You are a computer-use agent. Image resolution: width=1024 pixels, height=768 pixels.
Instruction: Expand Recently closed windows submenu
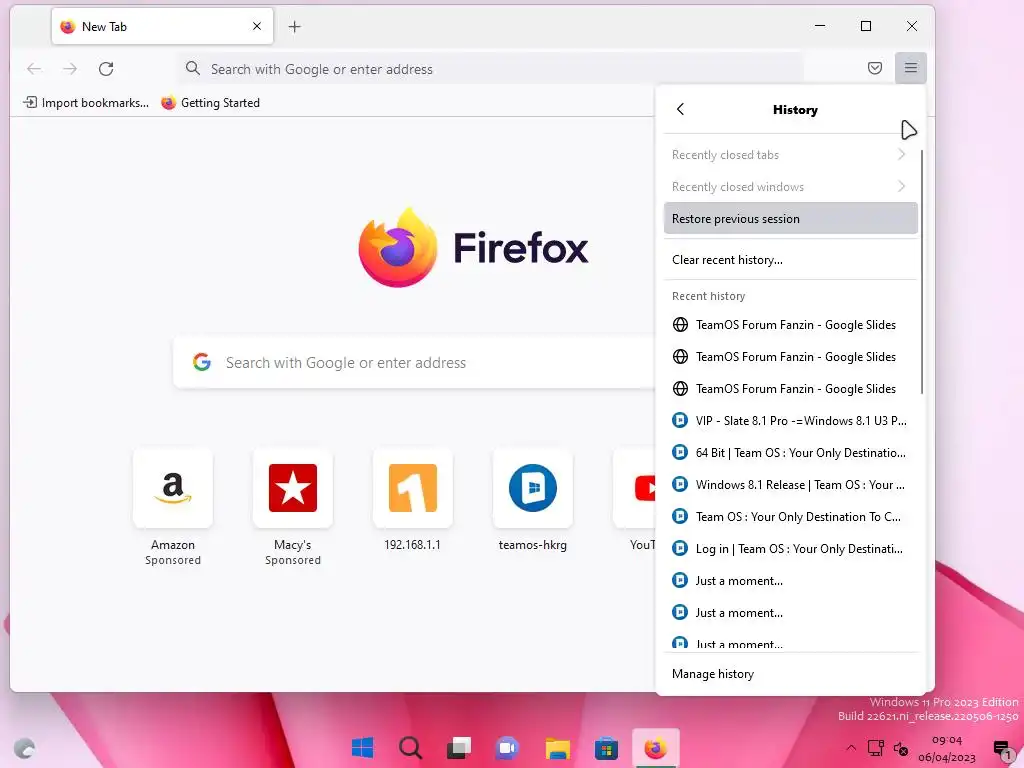click(790, 187)
